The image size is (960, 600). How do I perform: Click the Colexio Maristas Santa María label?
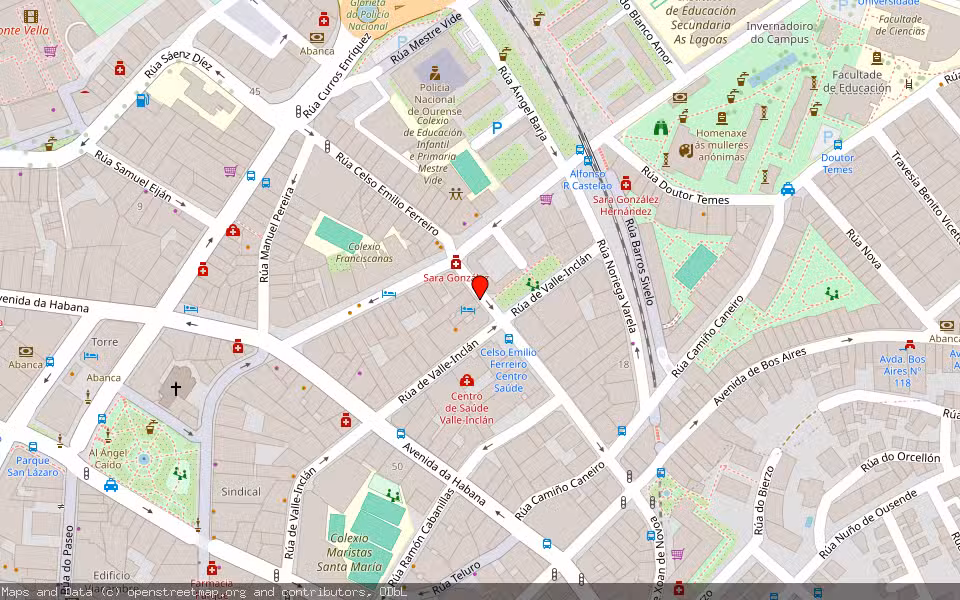click(350, 550)
